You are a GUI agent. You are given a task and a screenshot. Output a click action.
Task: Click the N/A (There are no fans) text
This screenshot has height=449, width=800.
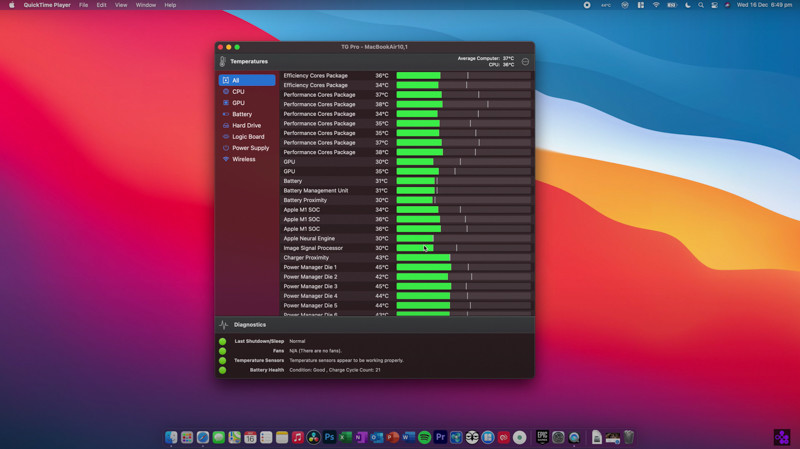pyautogui.click(x=315, y=351)
